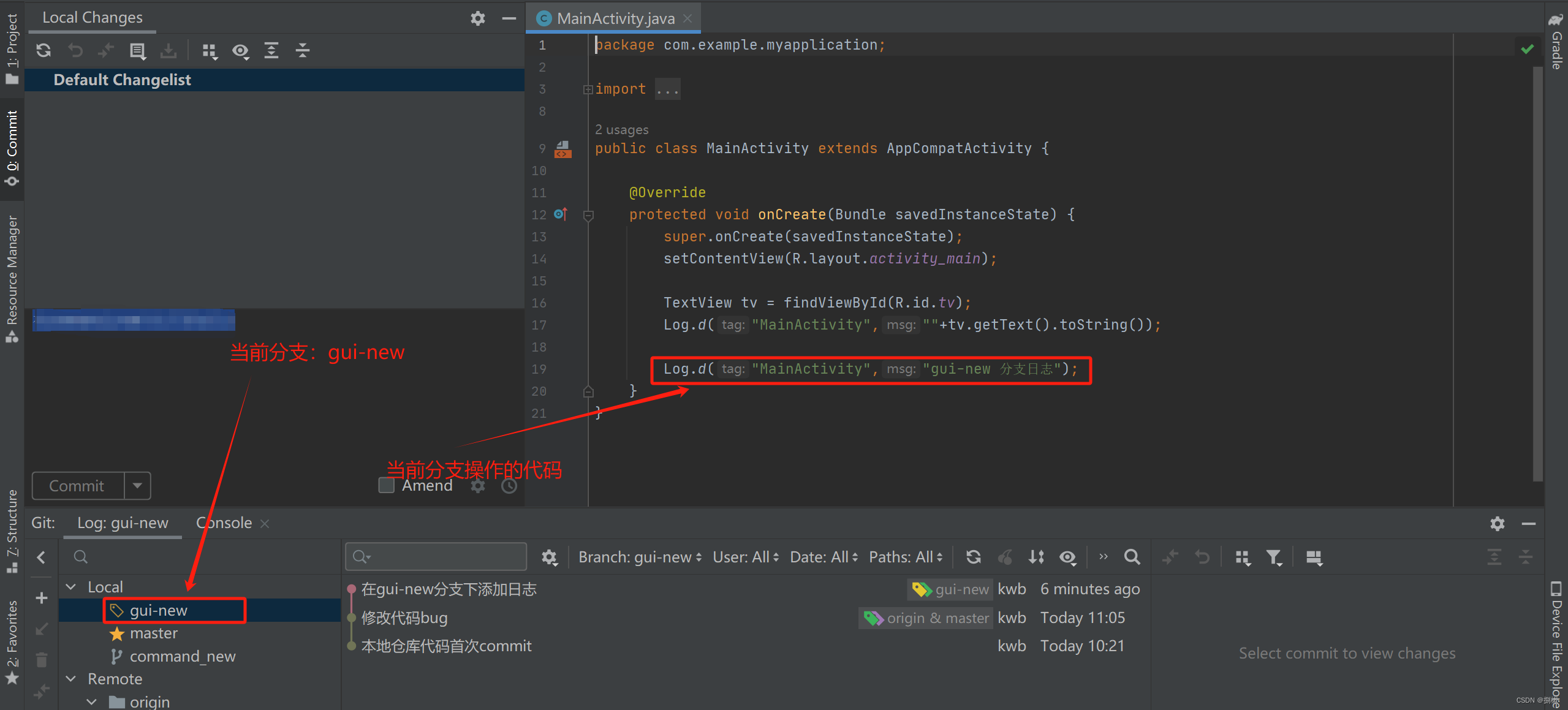Expand the Local branch group in Git panel
Viewport: 1568px width, 710px height.
click(x=75, y=586)
